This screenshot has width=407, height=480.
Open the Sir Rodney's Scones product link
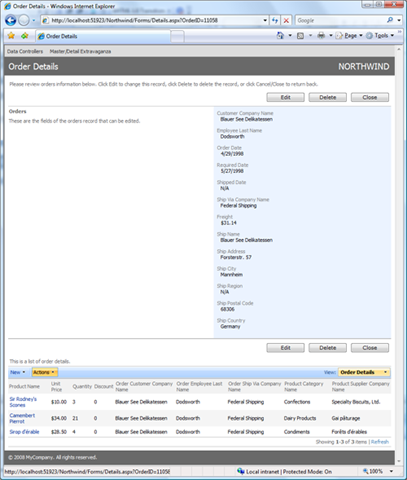point(23,402)
